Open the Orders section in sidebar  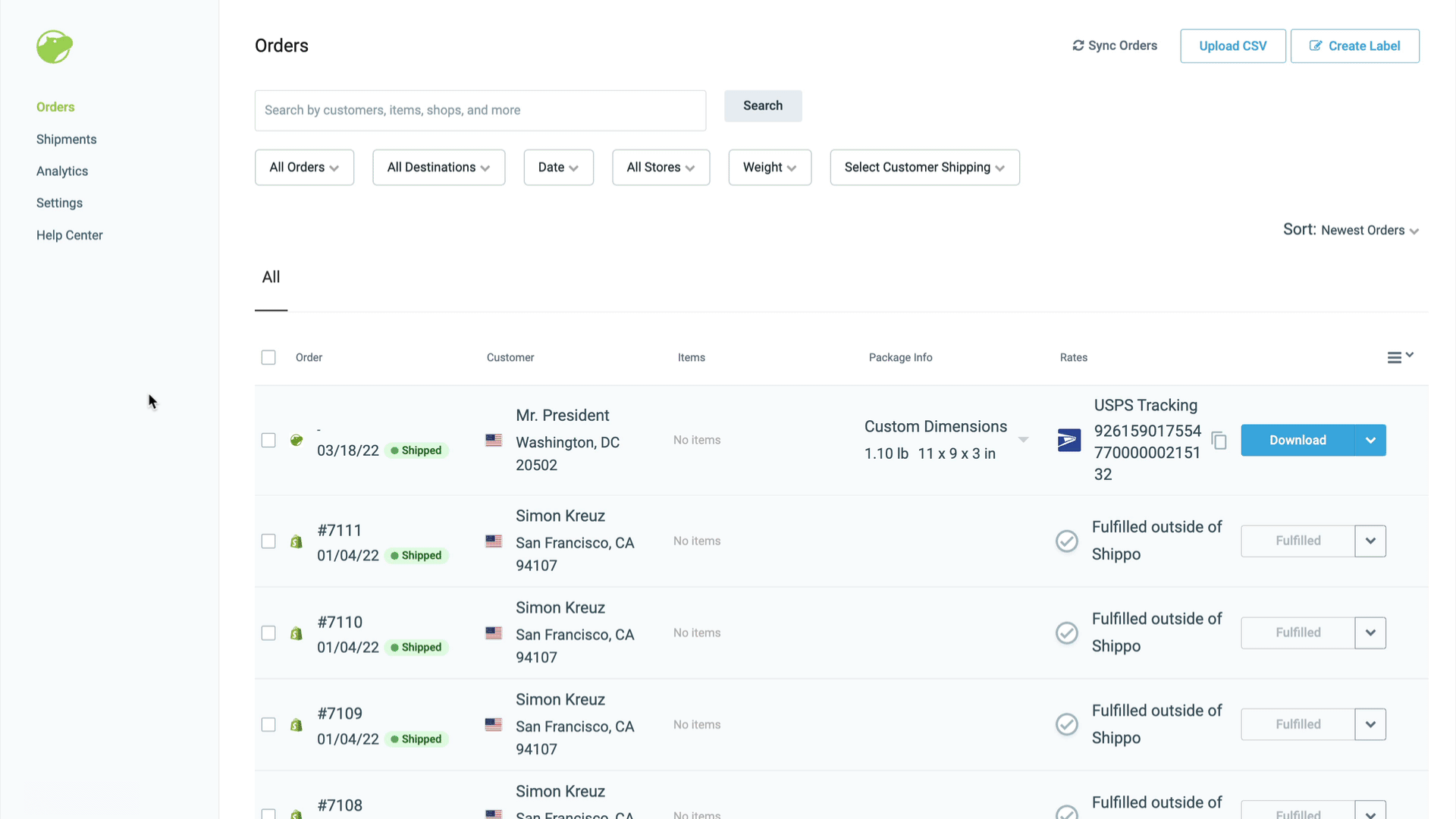55,106
